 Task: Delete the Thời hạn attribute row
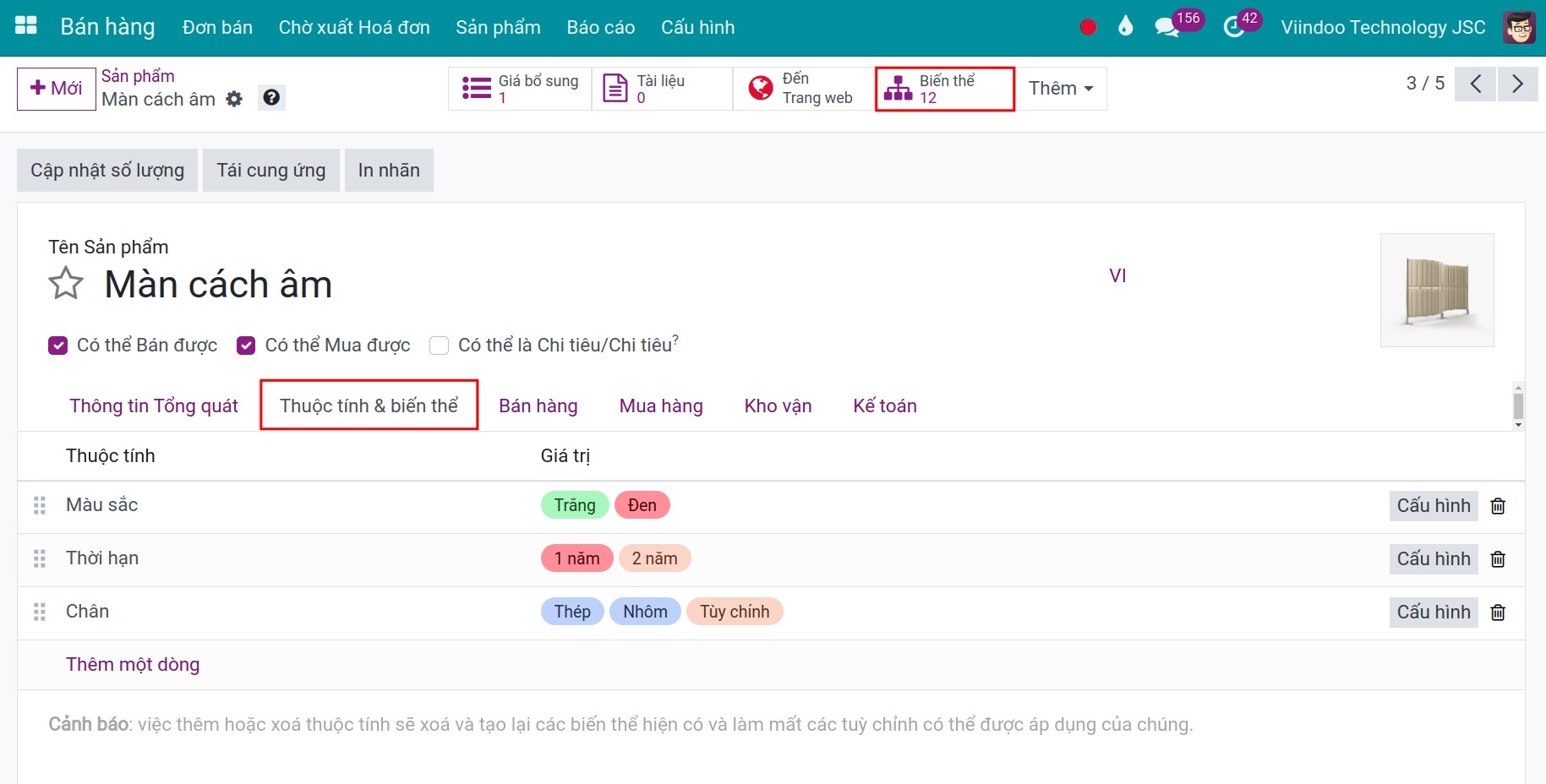pyautogui.click(x=1498, y=559)
